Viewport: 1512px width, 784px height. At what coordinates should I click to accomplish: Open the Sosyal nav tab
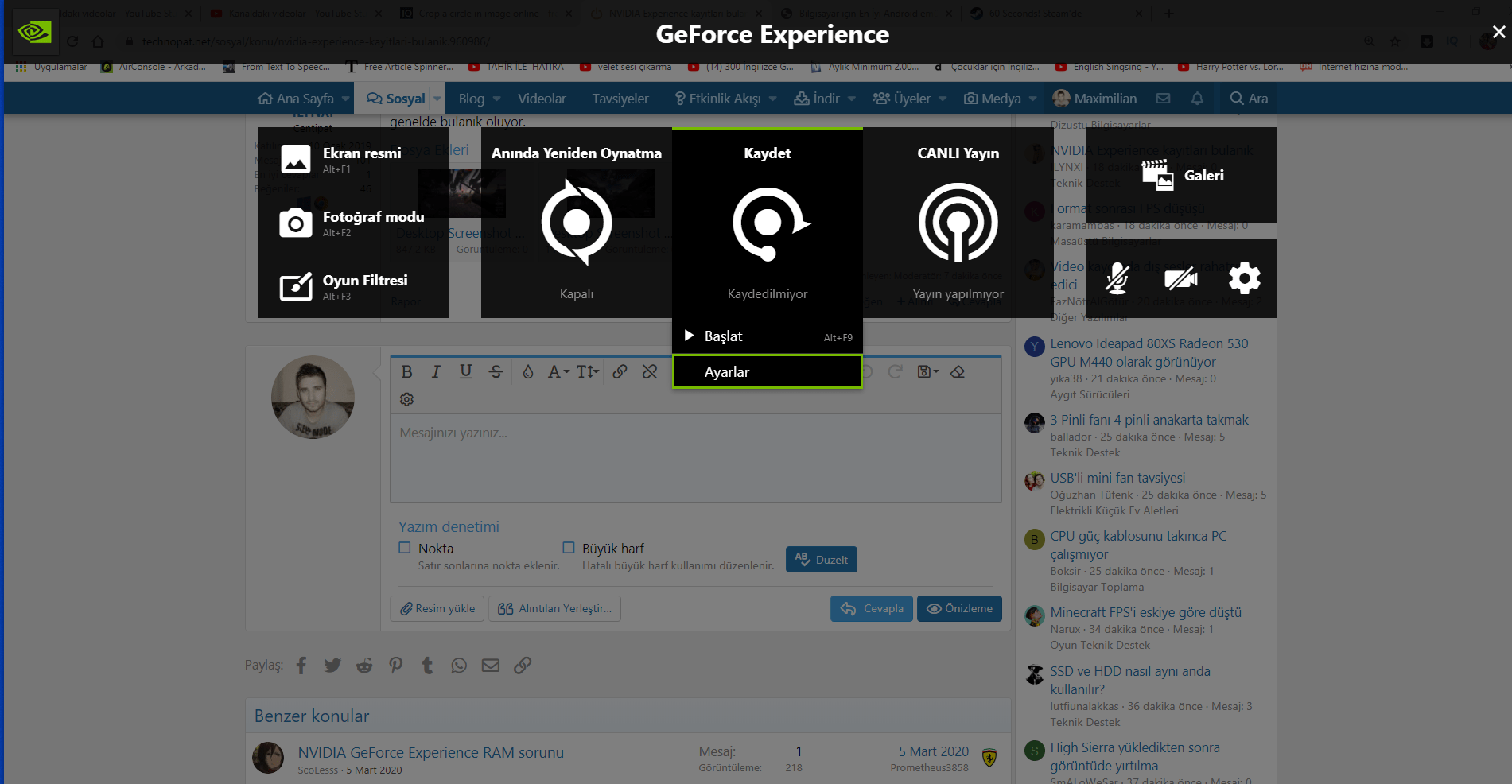pos(396,99)
